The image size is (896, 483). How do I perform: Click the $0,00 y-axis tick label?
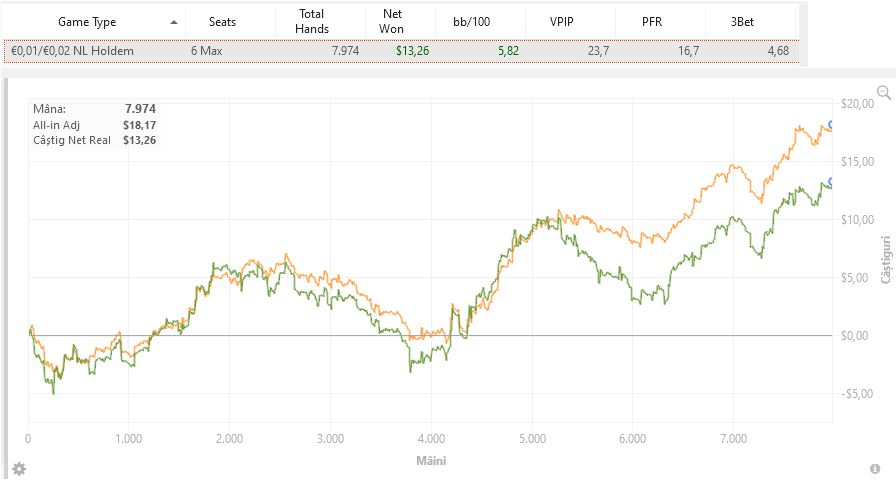click(x=854, y=336)
